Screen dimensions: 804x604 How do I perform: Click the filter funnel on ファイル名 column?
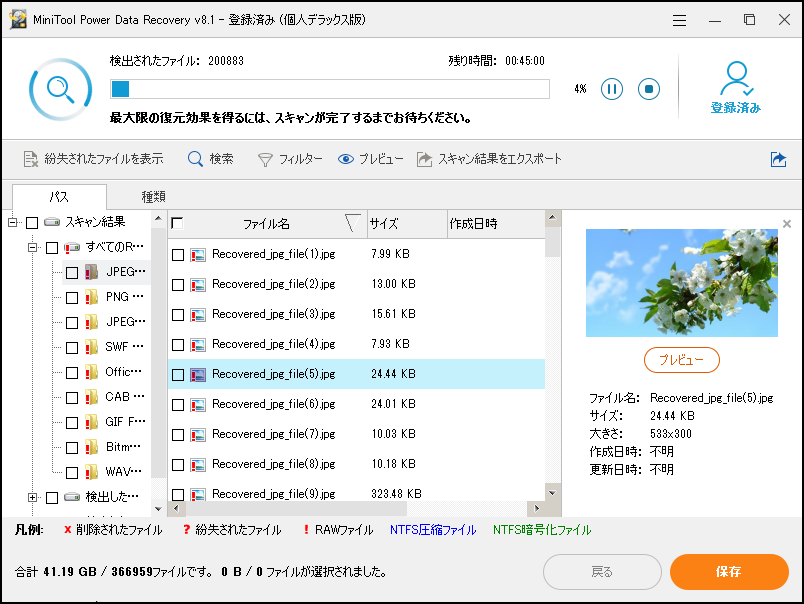coord(352,224)
